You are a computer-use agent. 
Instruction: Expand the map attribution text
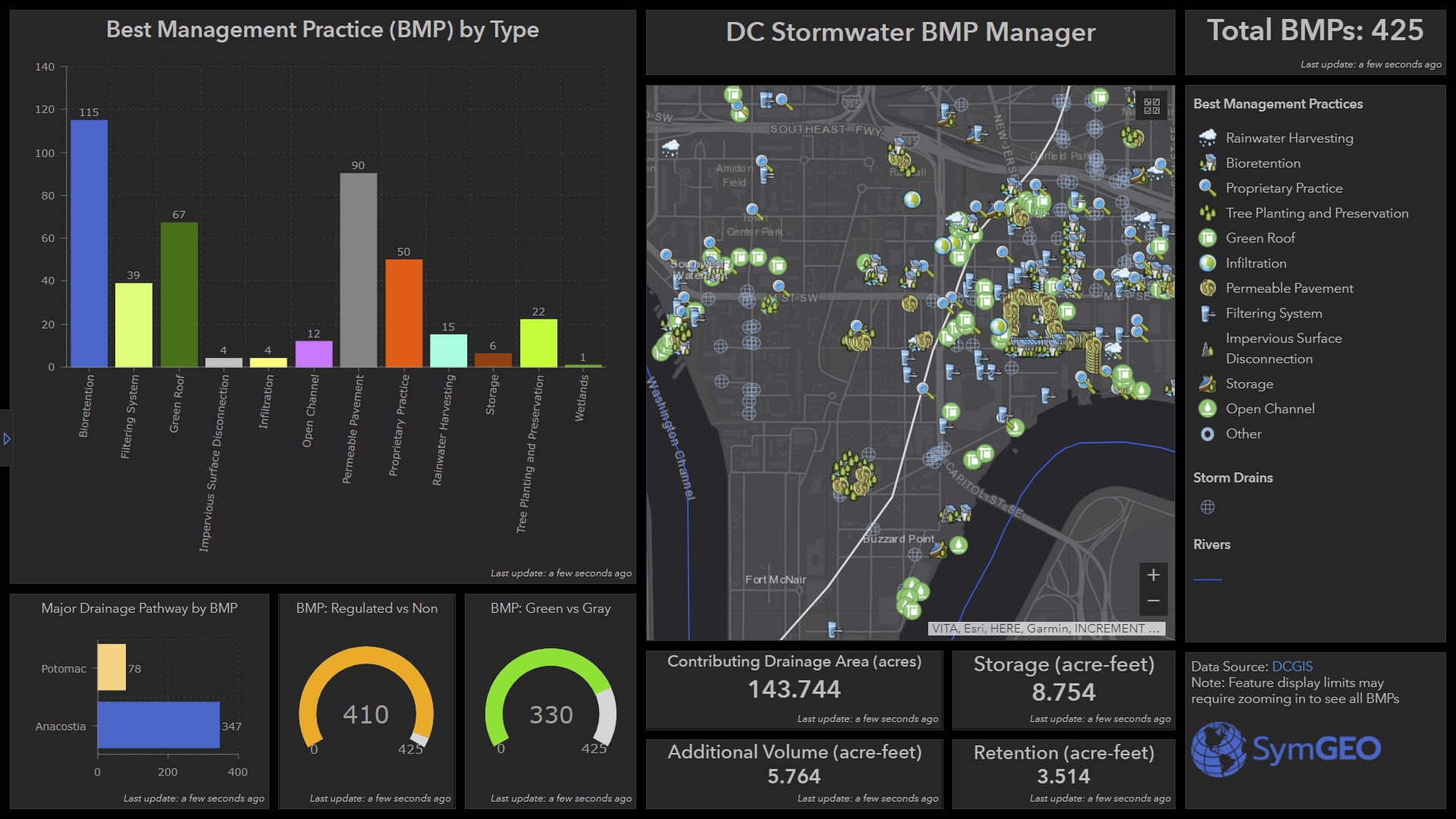pyautogui.click(x=1046, y=629)
